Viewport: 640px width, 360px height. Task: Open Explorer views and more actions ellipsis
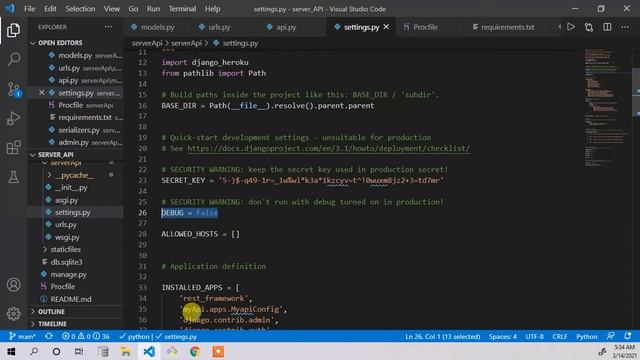coord(108,27)
